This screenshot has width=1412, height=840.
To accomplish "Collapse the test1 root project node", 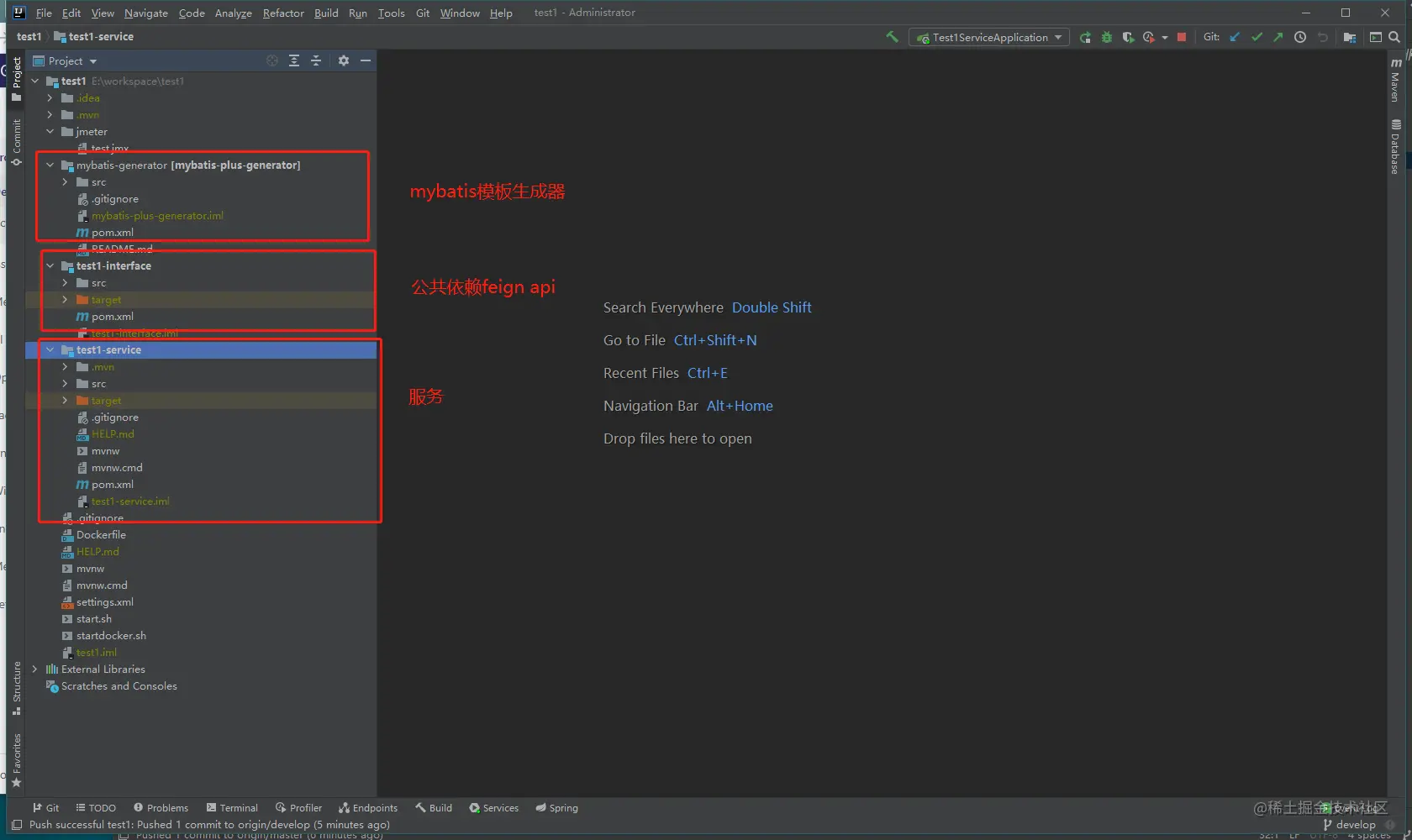I will point(34,81).
